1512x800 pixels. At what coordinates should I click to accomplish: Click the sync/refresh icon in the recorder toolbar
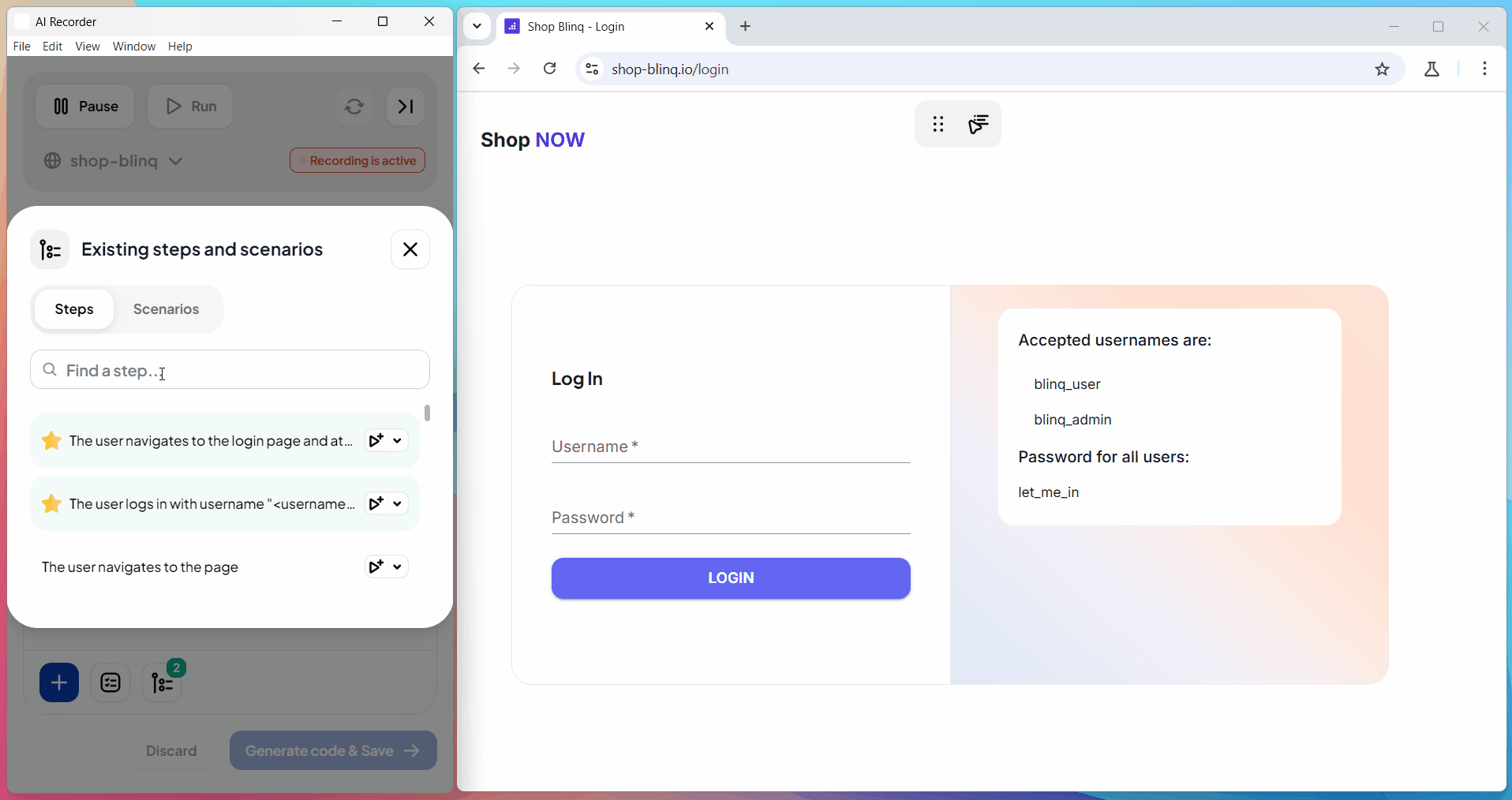(x=354, y=107)
